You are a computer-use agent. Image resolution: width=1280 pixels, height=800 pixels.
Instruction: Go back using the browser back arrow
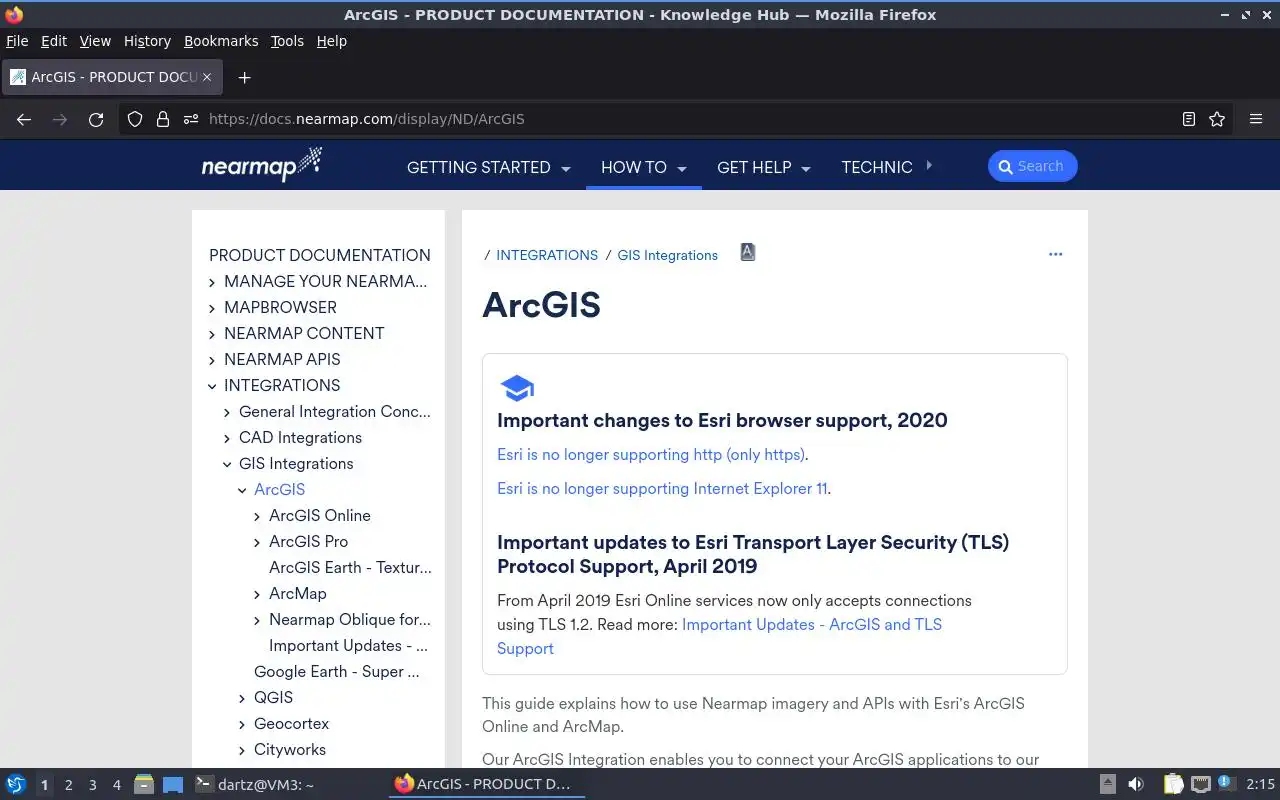click(x=24, y=119)
